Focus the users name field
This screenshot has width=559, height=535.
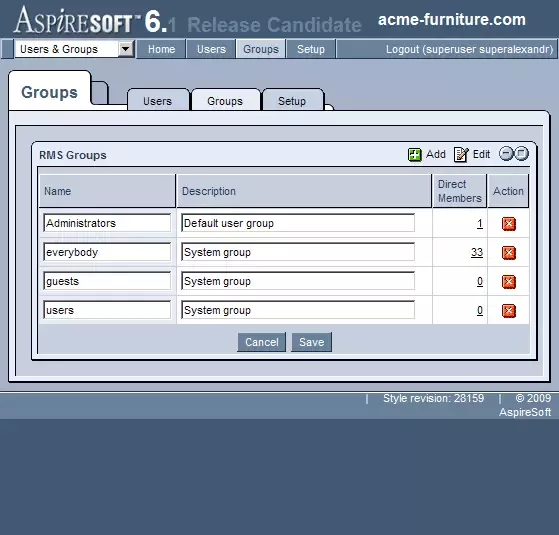107,310
